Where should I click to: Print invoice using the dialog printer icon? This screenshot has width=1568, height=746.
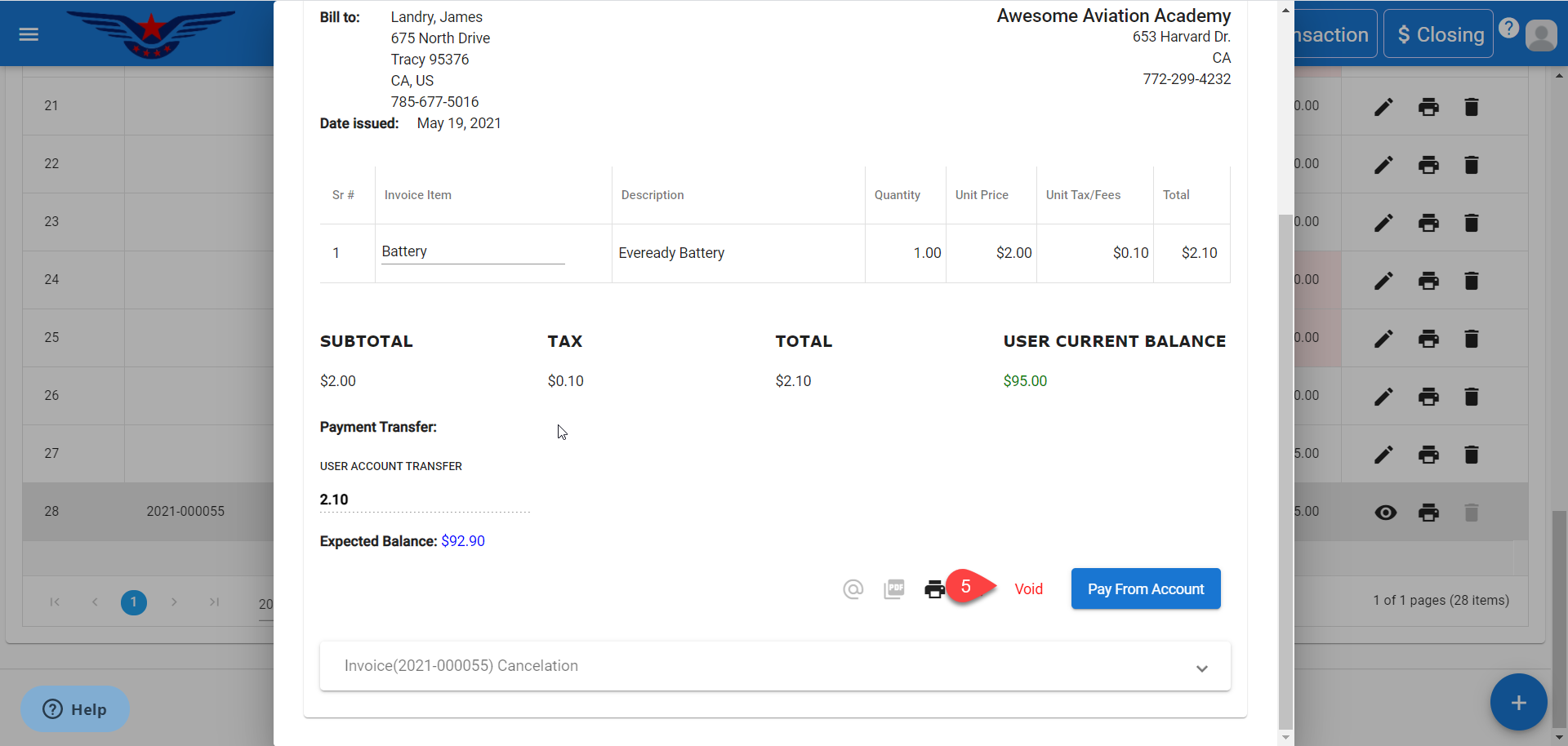934,589
